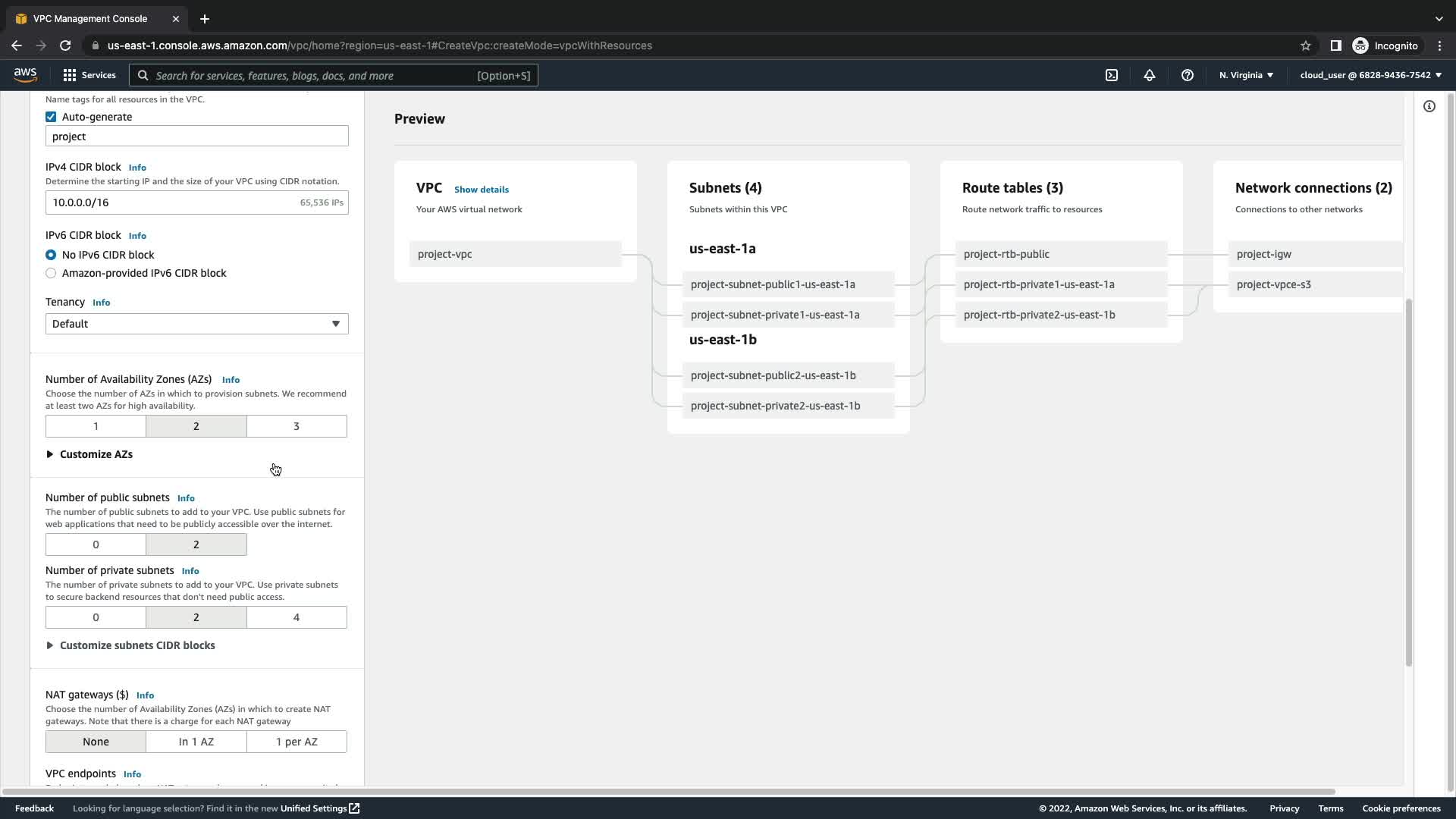Open AWS CloudShell icon

(x=1112, y=75)
